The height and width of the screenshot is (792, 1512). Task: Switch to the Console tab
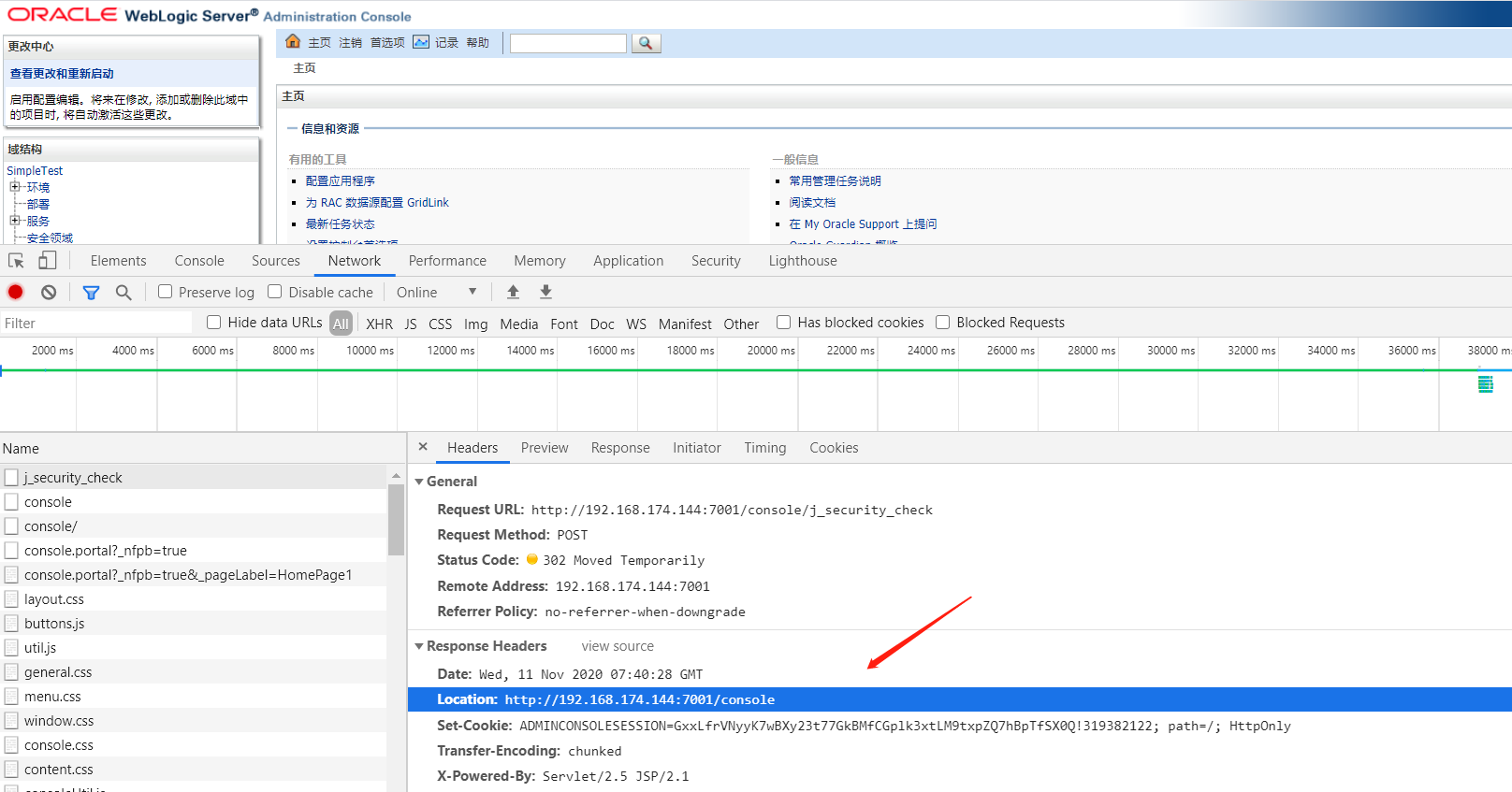[199, 261]
